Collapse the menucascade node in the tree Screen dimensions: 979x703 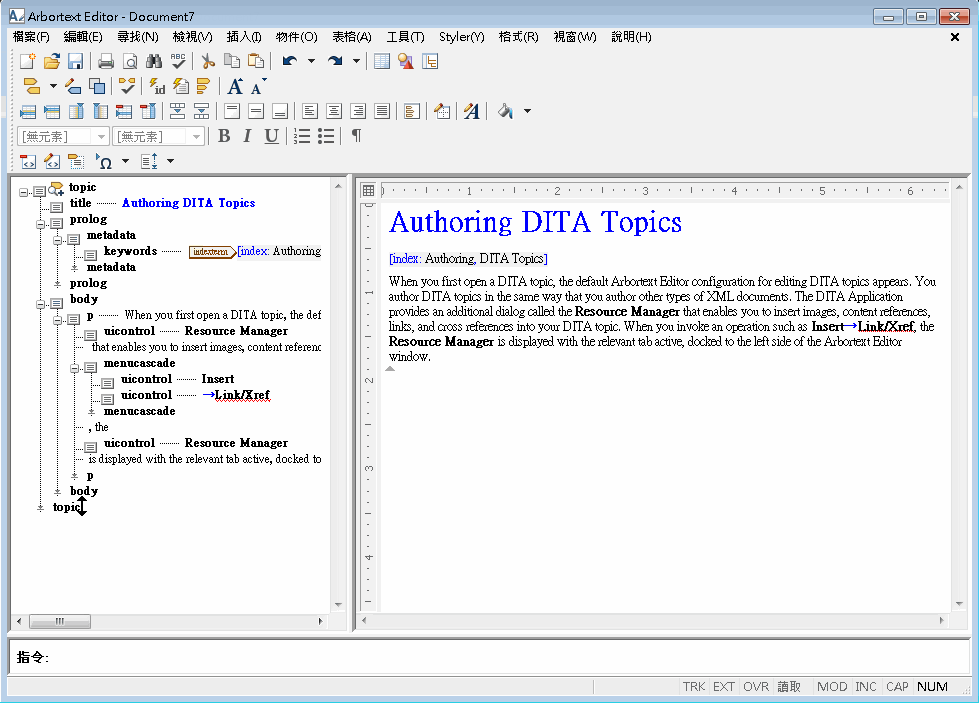pyautogui.click(x=75, y=368)
